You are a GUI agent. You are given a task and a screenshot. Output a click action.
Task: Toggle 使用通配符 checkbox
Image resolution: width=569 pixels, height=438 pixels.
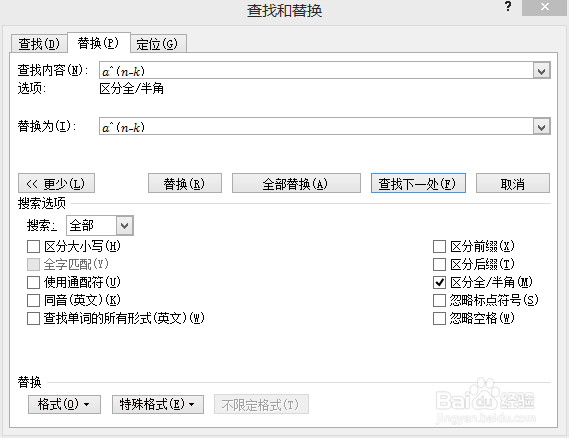point(33,282)
